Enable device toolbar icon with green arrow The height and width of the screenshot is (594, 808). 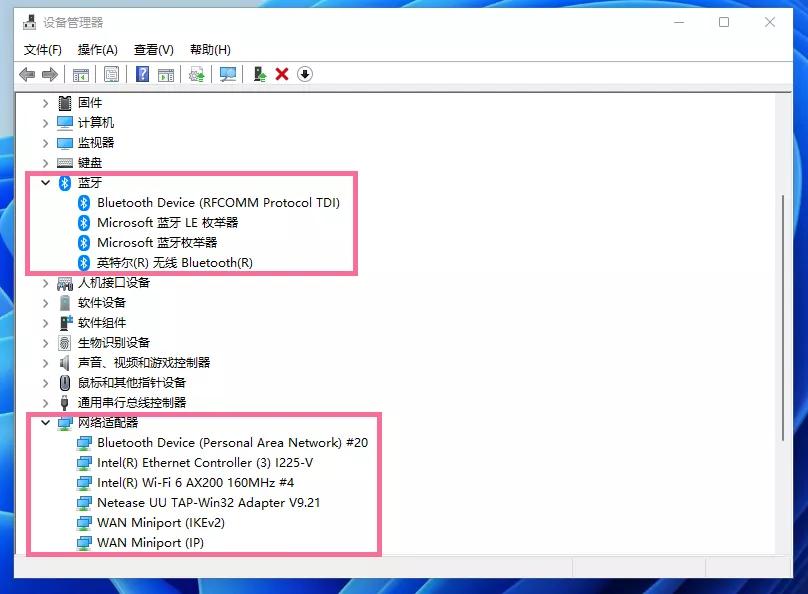coord(260,74)
